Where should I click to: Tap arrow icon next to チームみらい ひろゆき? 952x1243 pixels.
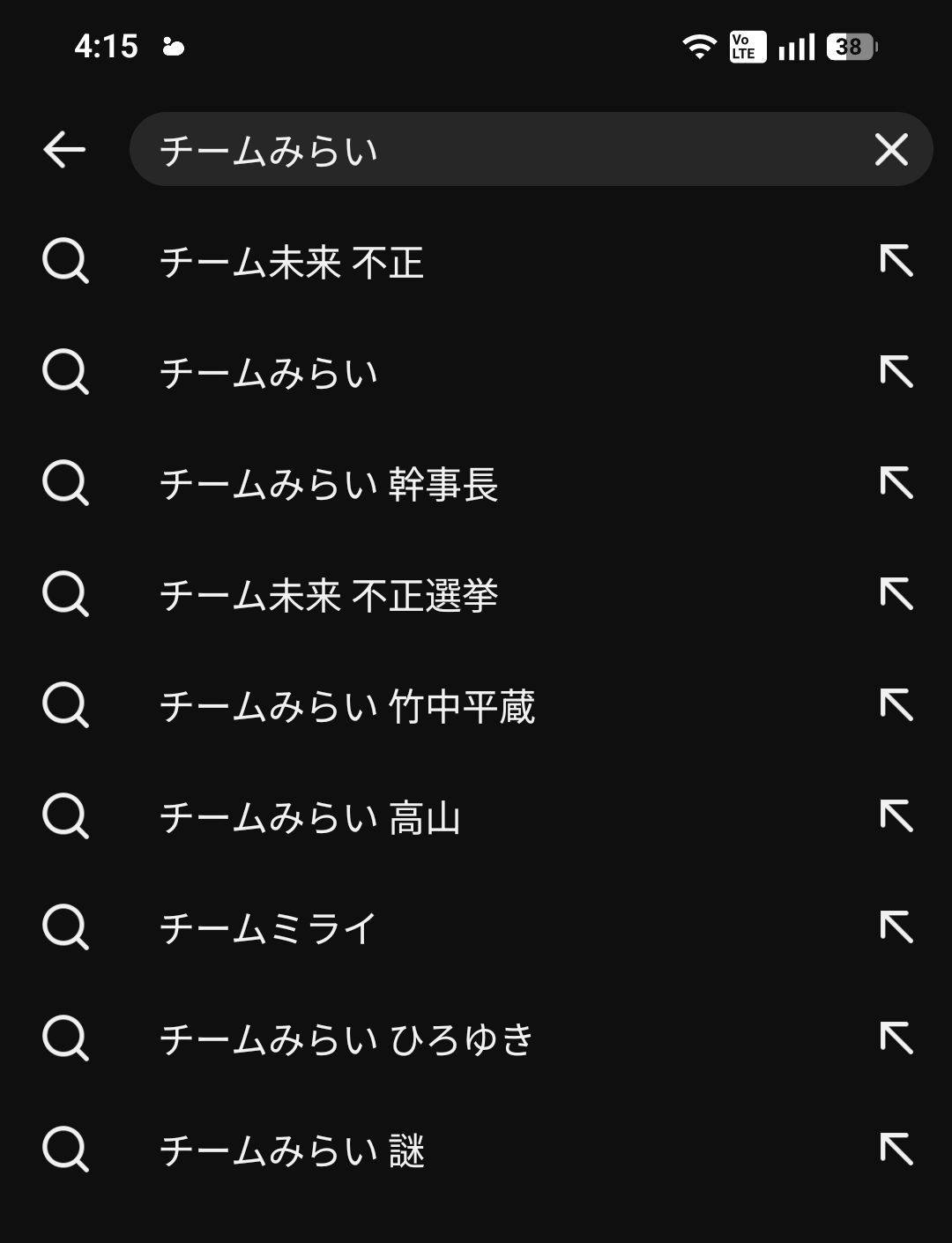point(896,1038)
